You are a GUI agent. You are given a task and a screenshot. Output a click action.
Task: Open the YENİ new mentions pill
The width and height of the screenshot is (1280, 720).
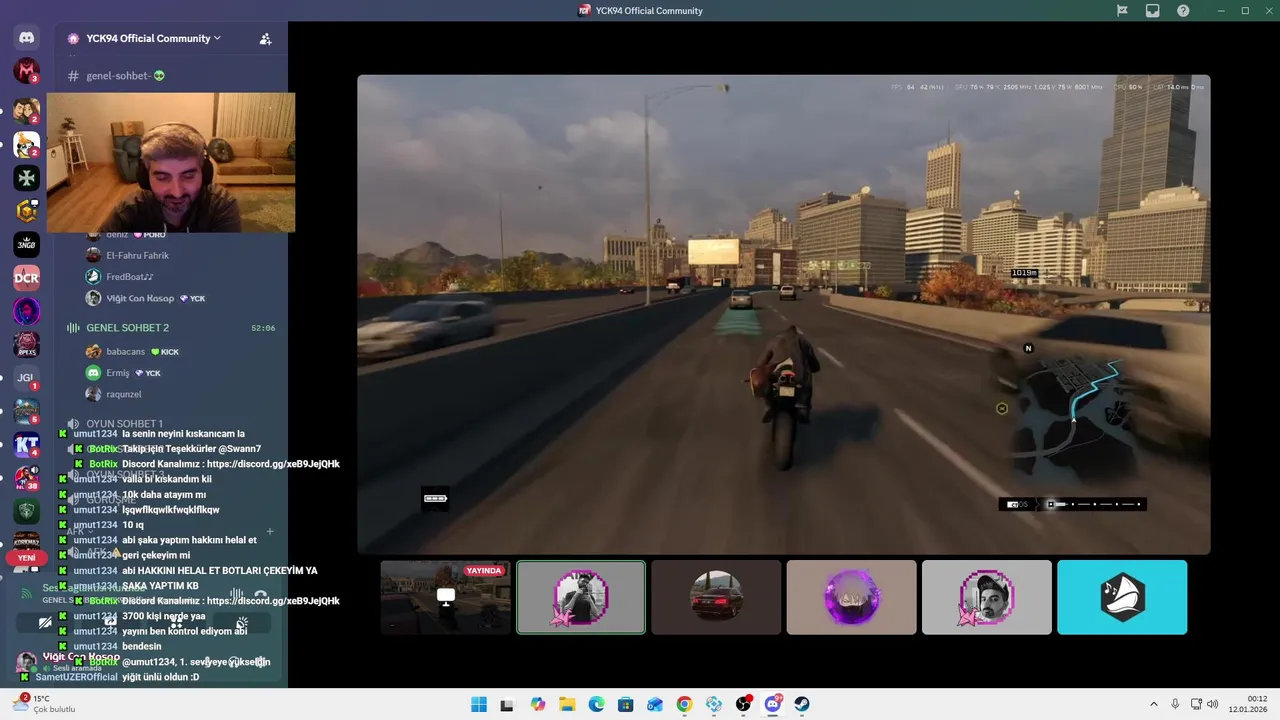(x=26, y=558)
